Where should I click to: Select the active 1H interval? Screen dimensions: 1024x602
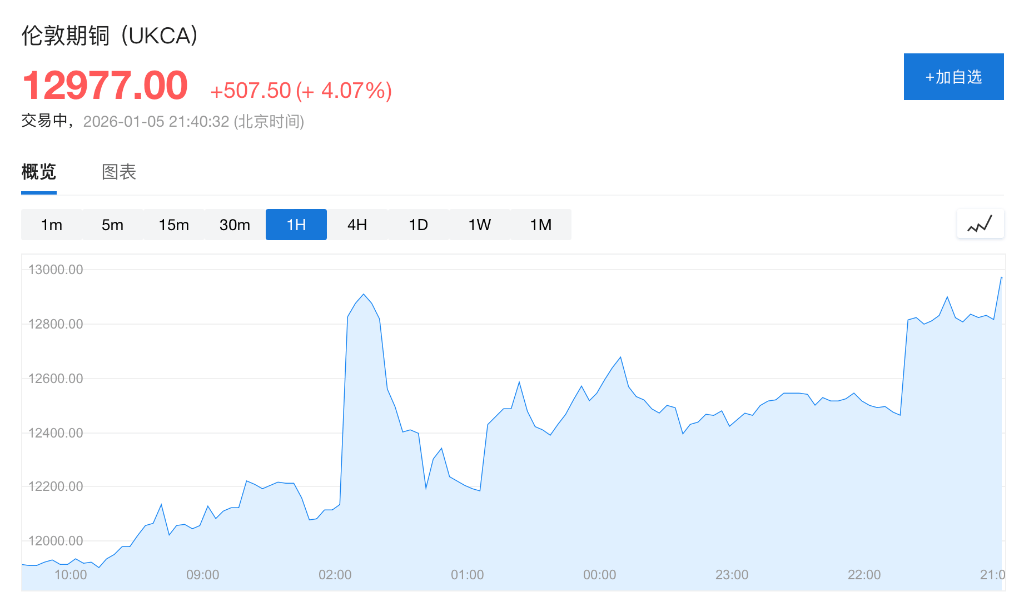pyautogui.click(x=296, y=225)
